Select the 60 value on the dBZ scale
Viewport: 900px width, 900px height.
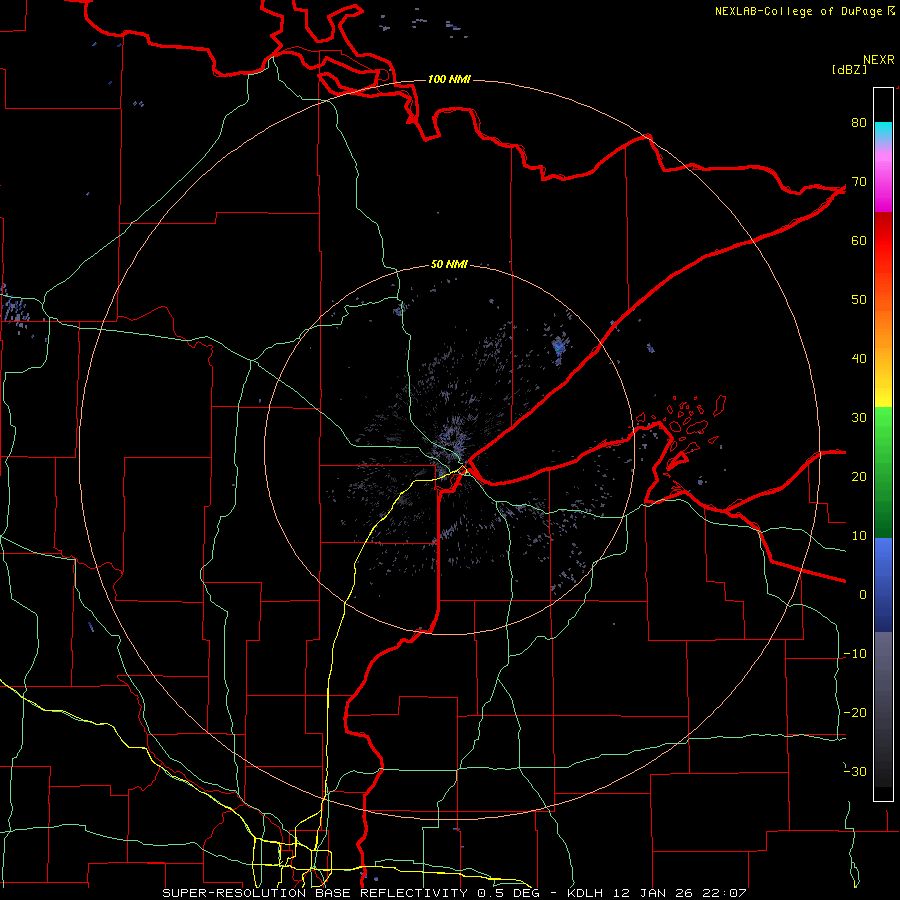[859, 240]
